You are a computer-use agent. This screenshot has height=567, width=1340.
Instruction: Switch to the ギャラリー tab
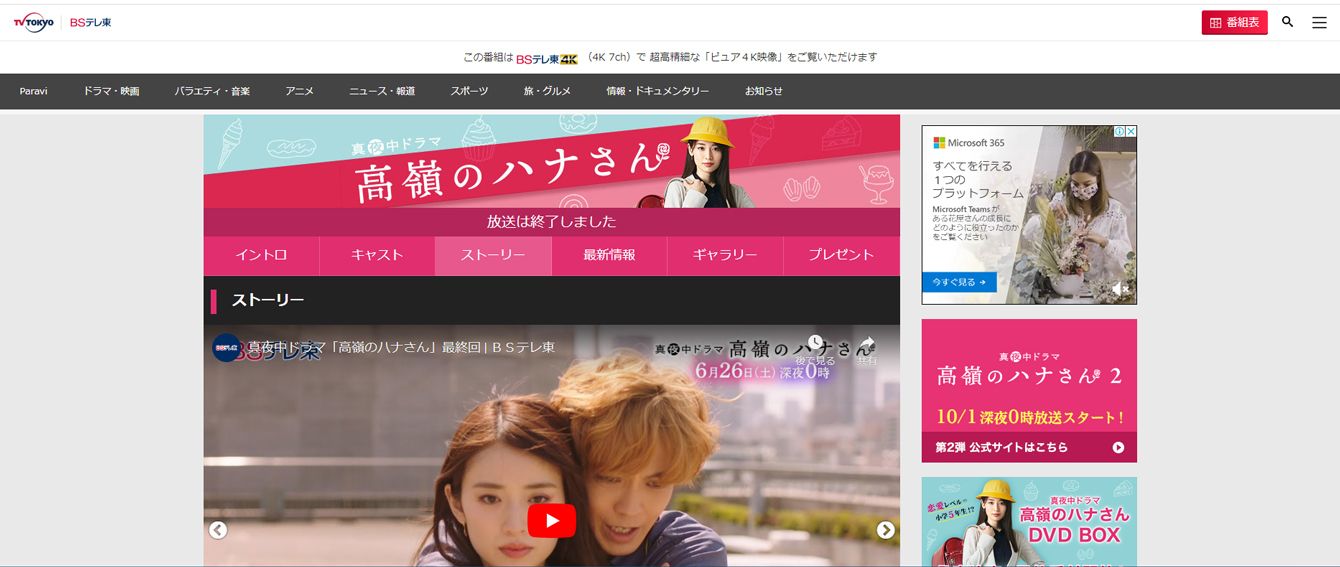(725, 255)
